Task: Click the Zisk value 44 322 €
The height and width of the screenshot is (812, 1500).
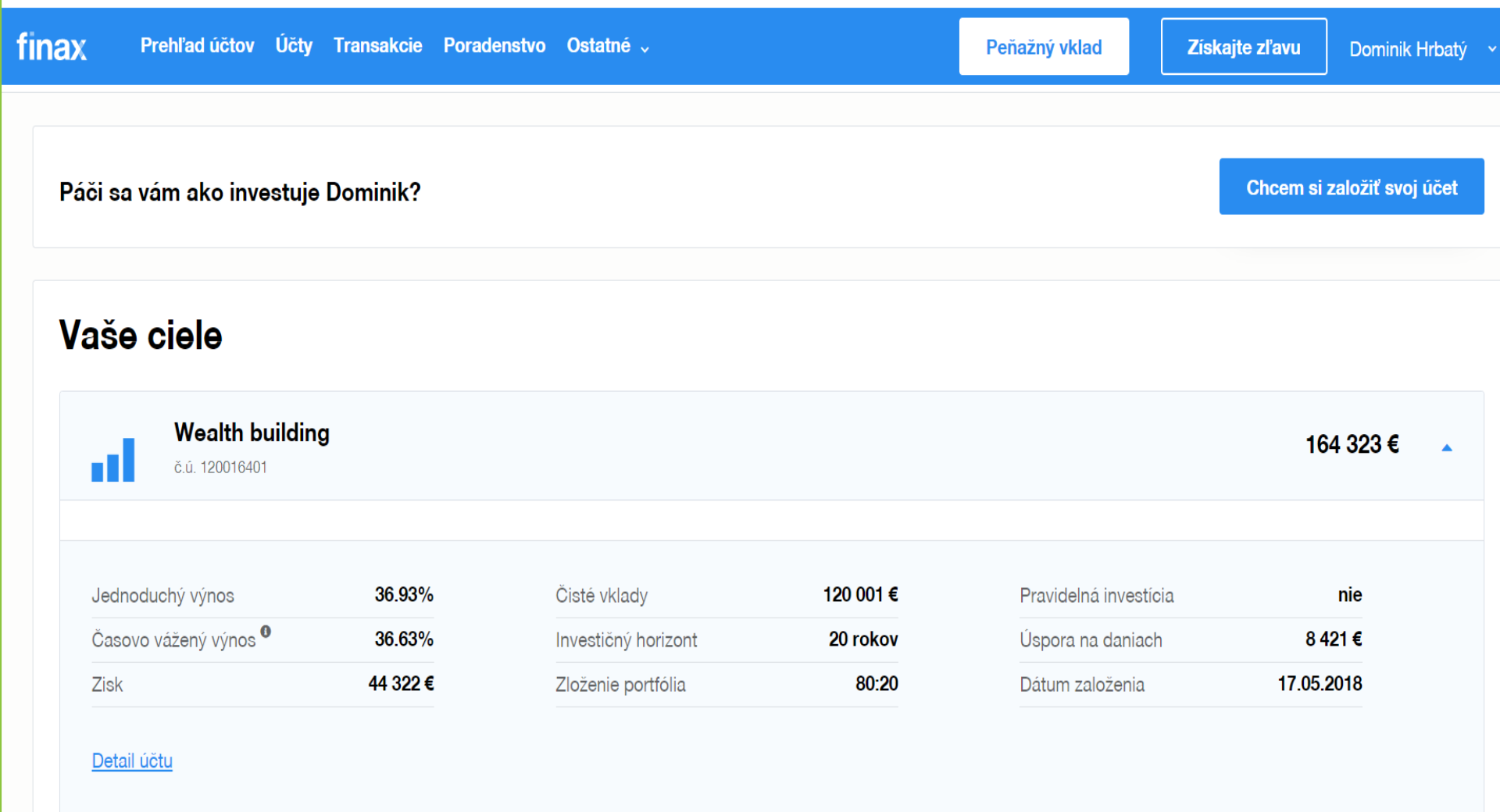Action: (x=401, y=684)
